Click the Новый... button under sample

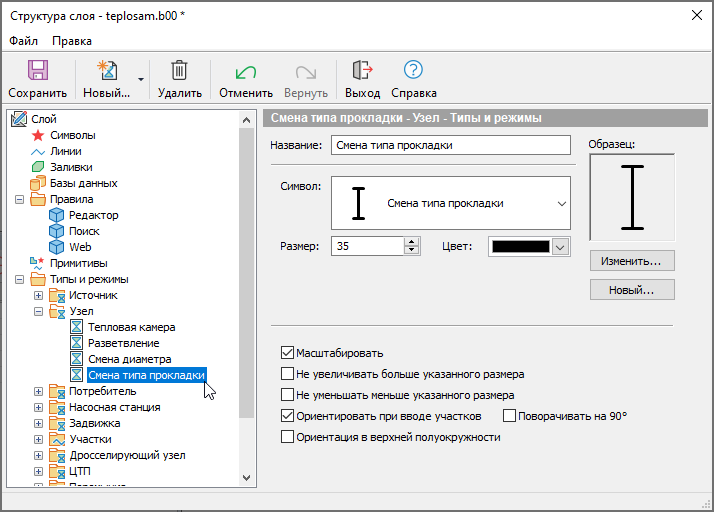[631, 290]
